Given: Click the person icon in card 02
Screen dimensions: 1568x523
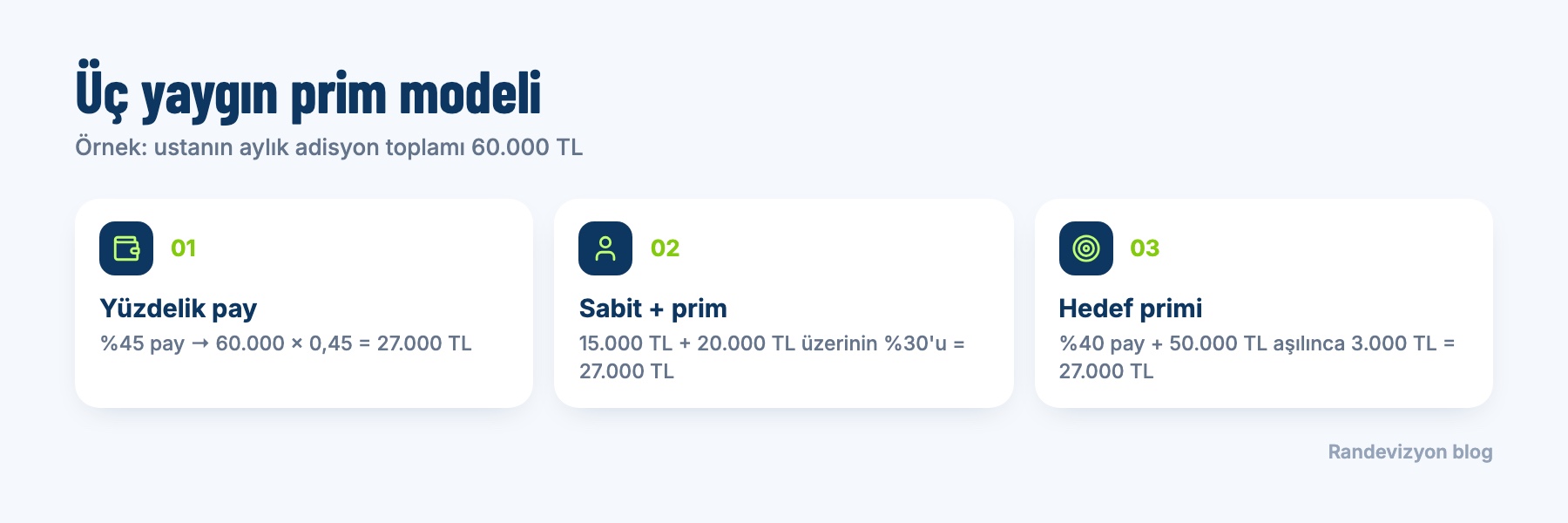Looking at the screenshot, I should [x=605, y=248].
